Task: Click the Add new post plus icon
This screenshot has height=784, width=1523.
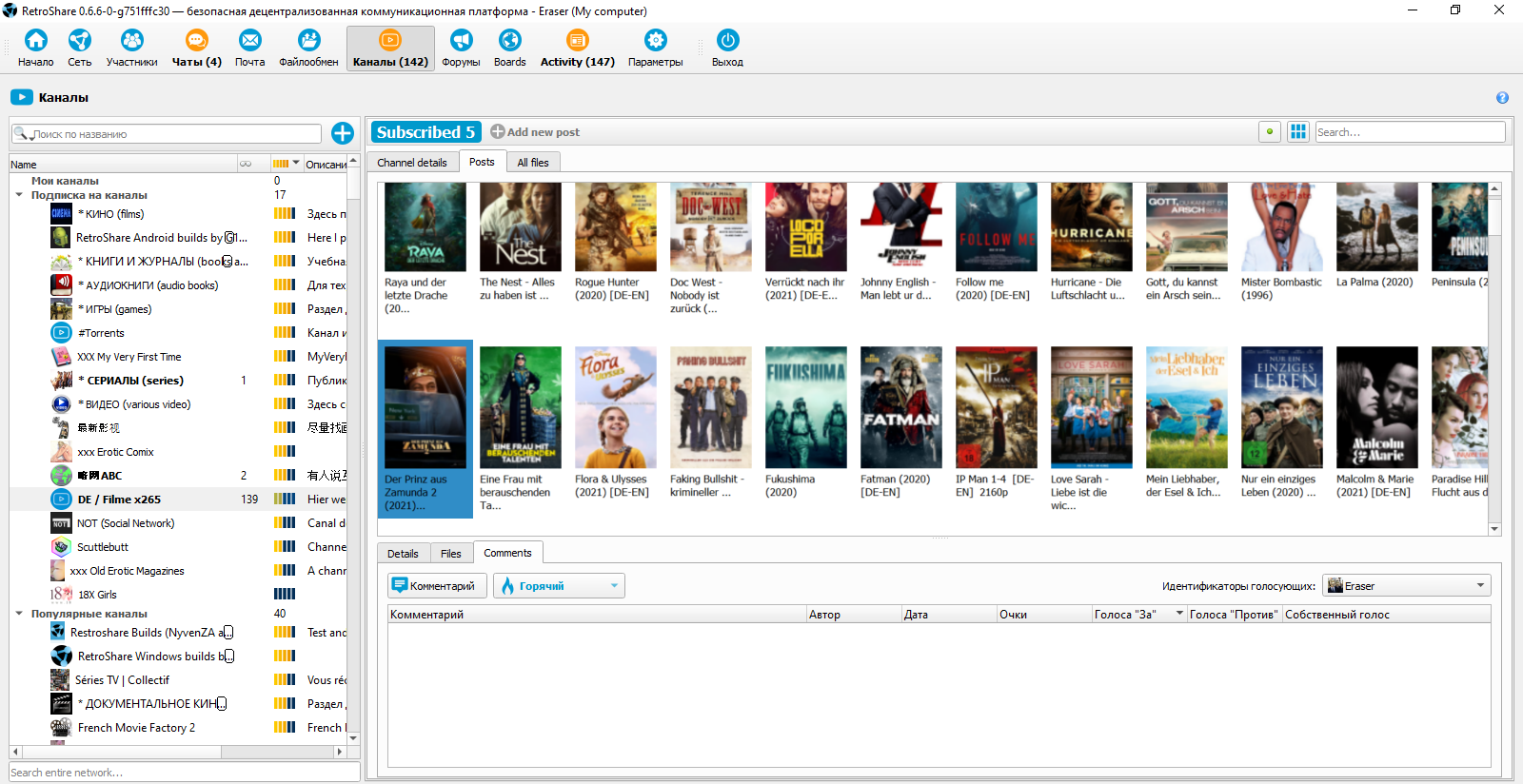Action: click(x=498, y=132)
